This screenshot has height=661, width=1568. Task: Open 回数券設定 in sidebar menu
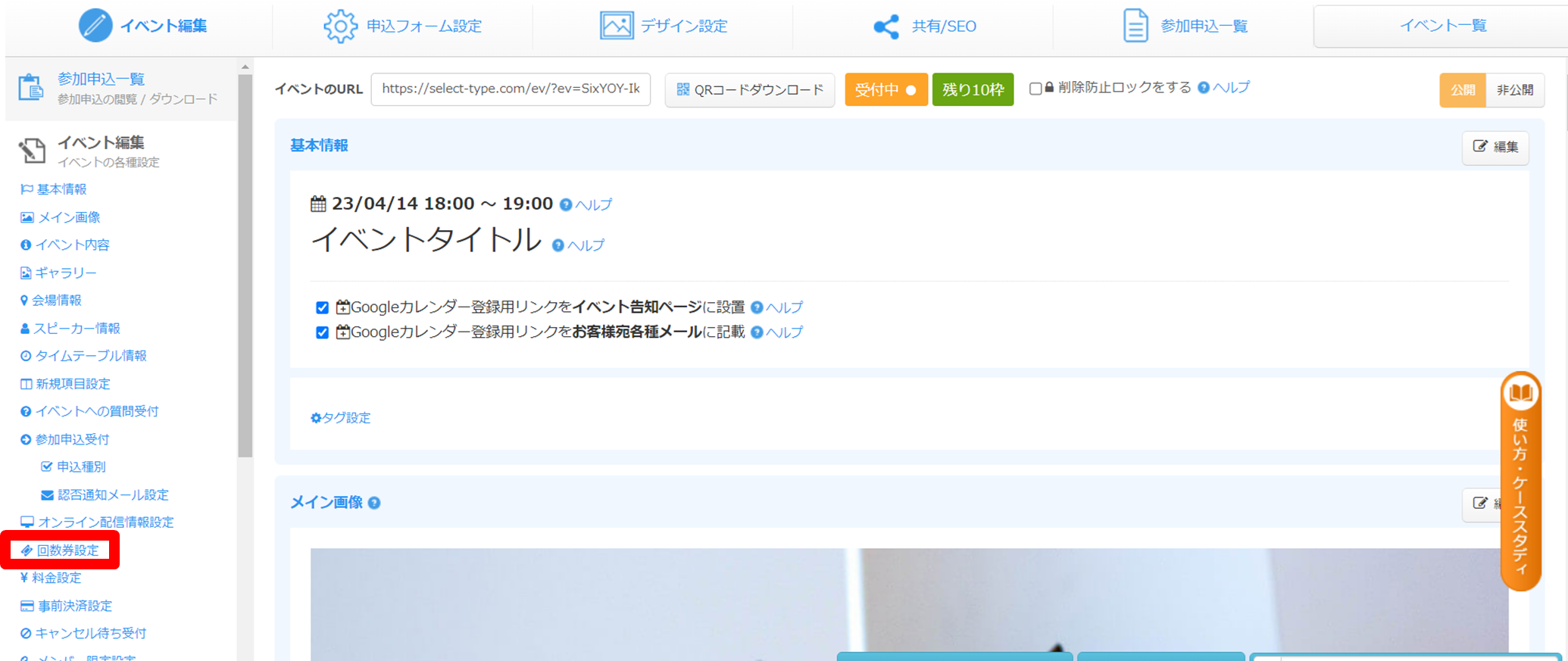point(67,550)
